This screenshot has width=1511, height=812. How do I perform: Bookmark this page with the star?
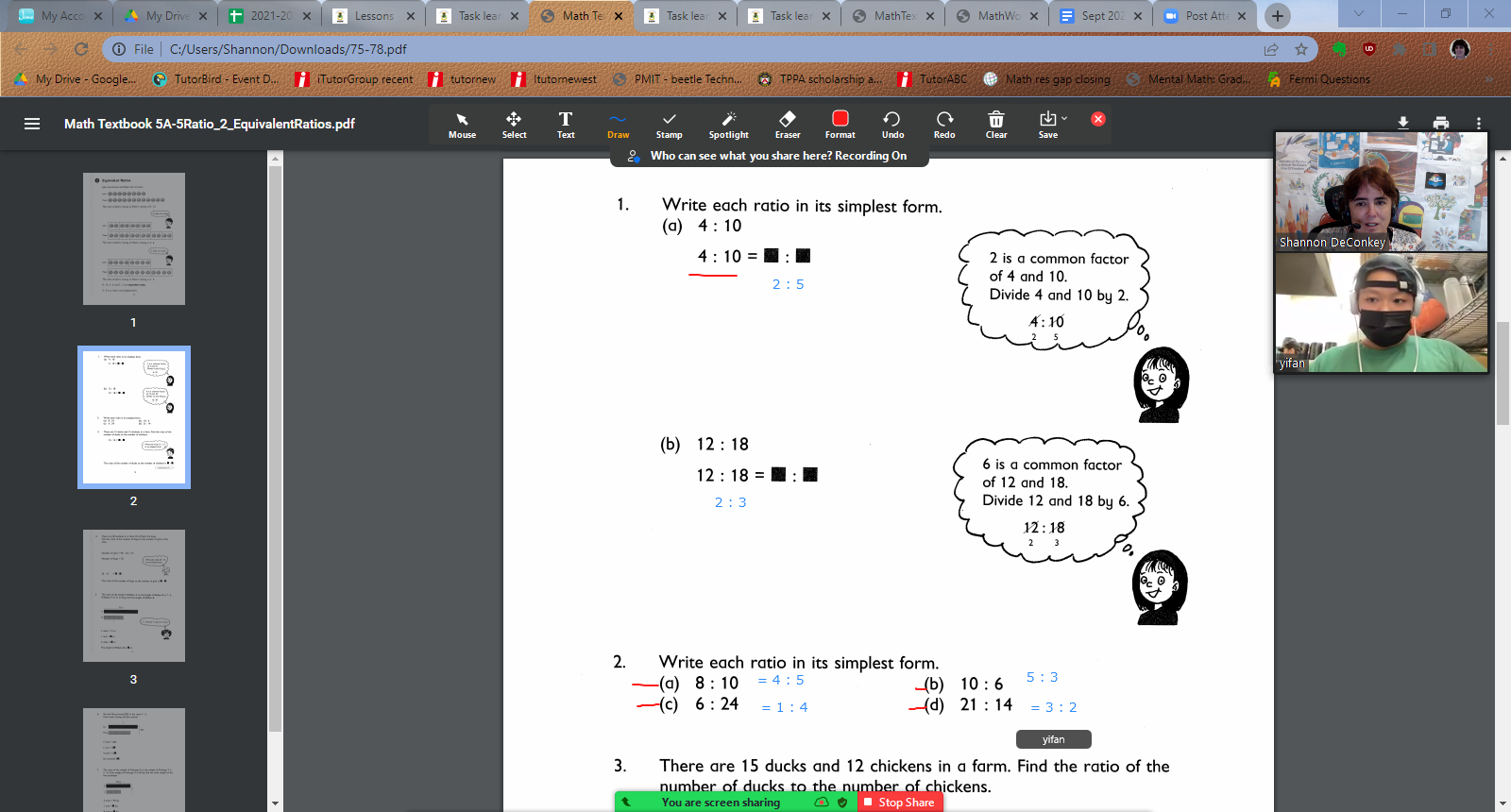coord(1301,49)
